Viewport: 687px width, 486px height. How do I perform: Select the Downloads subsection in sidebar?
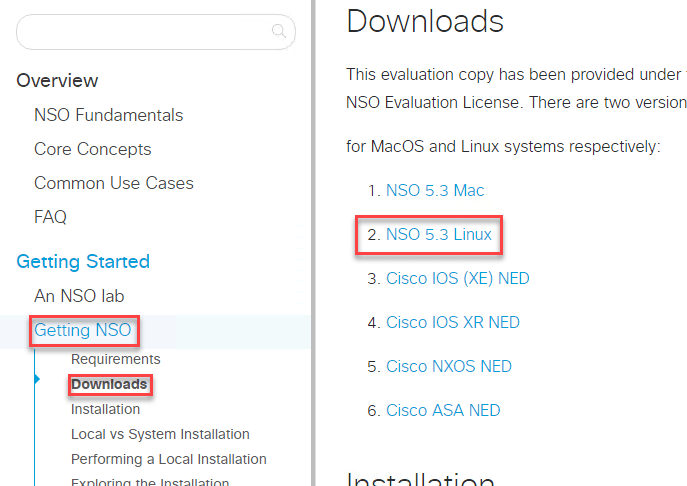109,384
